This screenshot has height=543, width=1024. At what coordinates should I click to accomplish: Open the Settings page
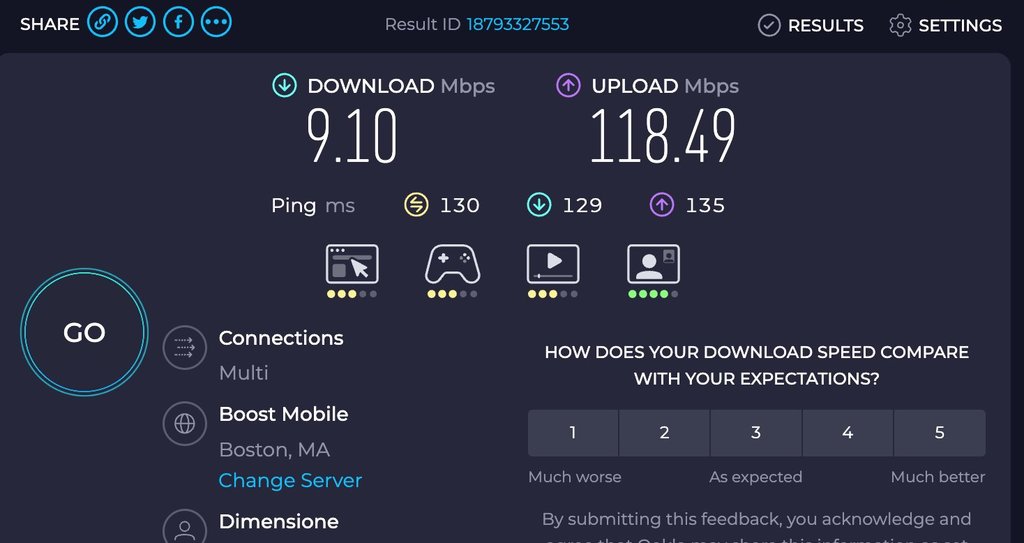tap(945, 25)
